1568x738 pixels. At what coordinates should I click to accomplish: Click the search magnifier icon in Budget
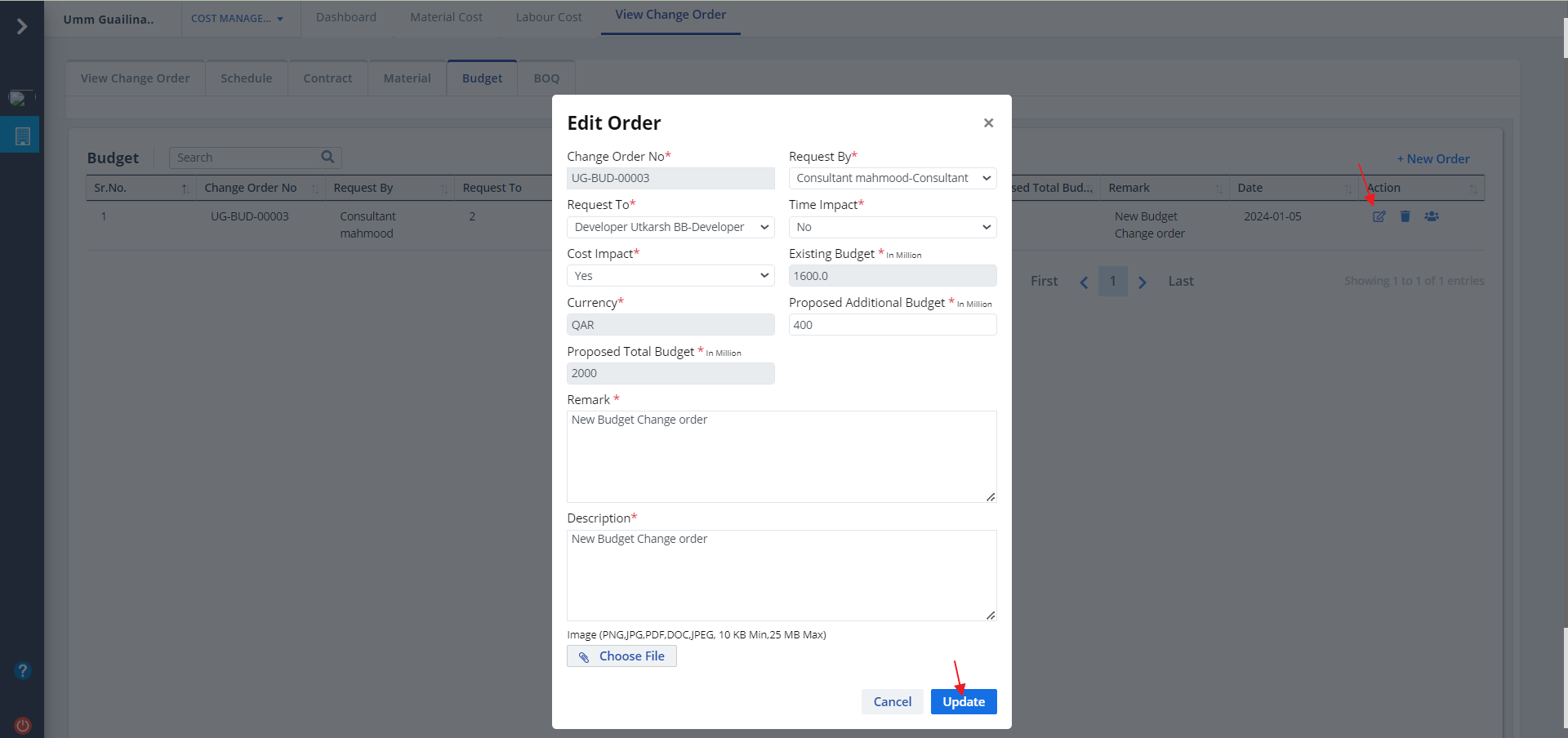(327, 157)
